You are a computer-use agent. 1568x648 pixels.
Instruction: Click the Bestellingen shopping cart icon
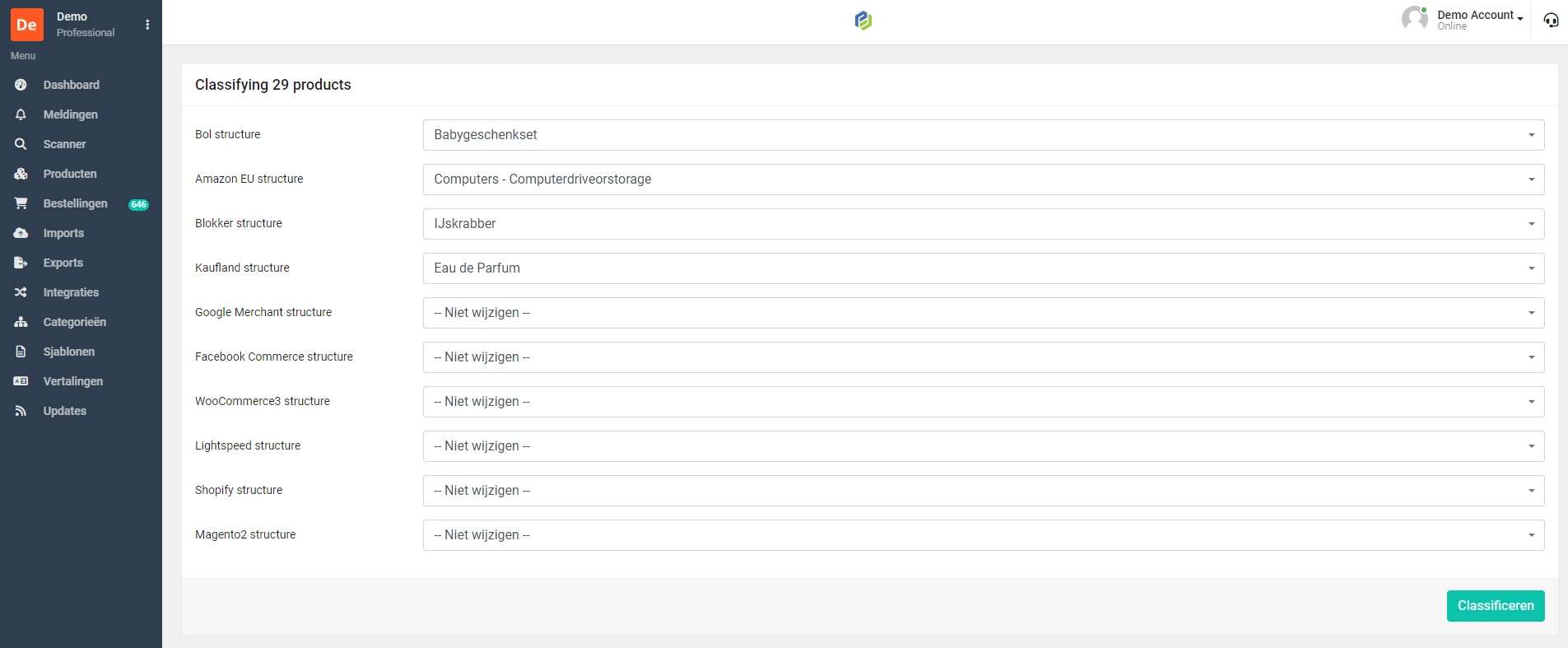coord(21,203)
